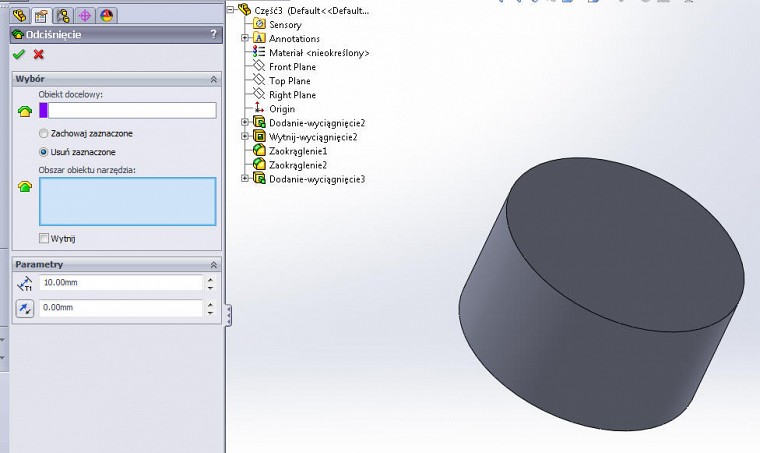Viewport: 760px width, 453px height.
Task: Increase the 10.00mm value with spinner up
Action: 210,279
